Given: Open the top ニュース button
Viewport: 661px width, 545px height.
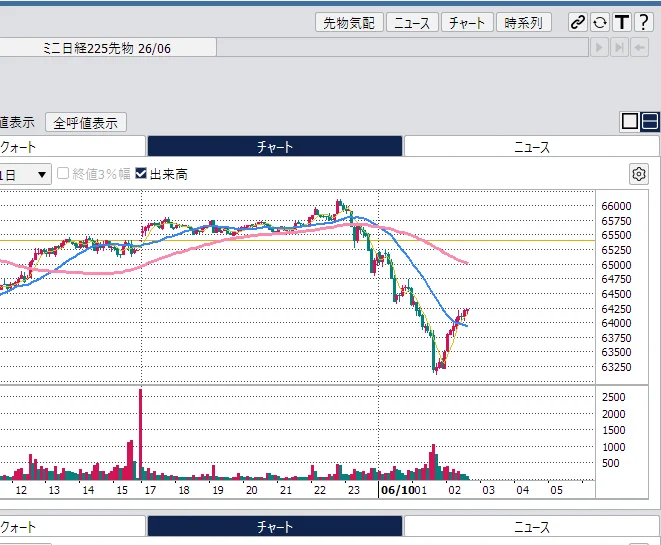Looking at the screenshot, I should tap(412, 22).
